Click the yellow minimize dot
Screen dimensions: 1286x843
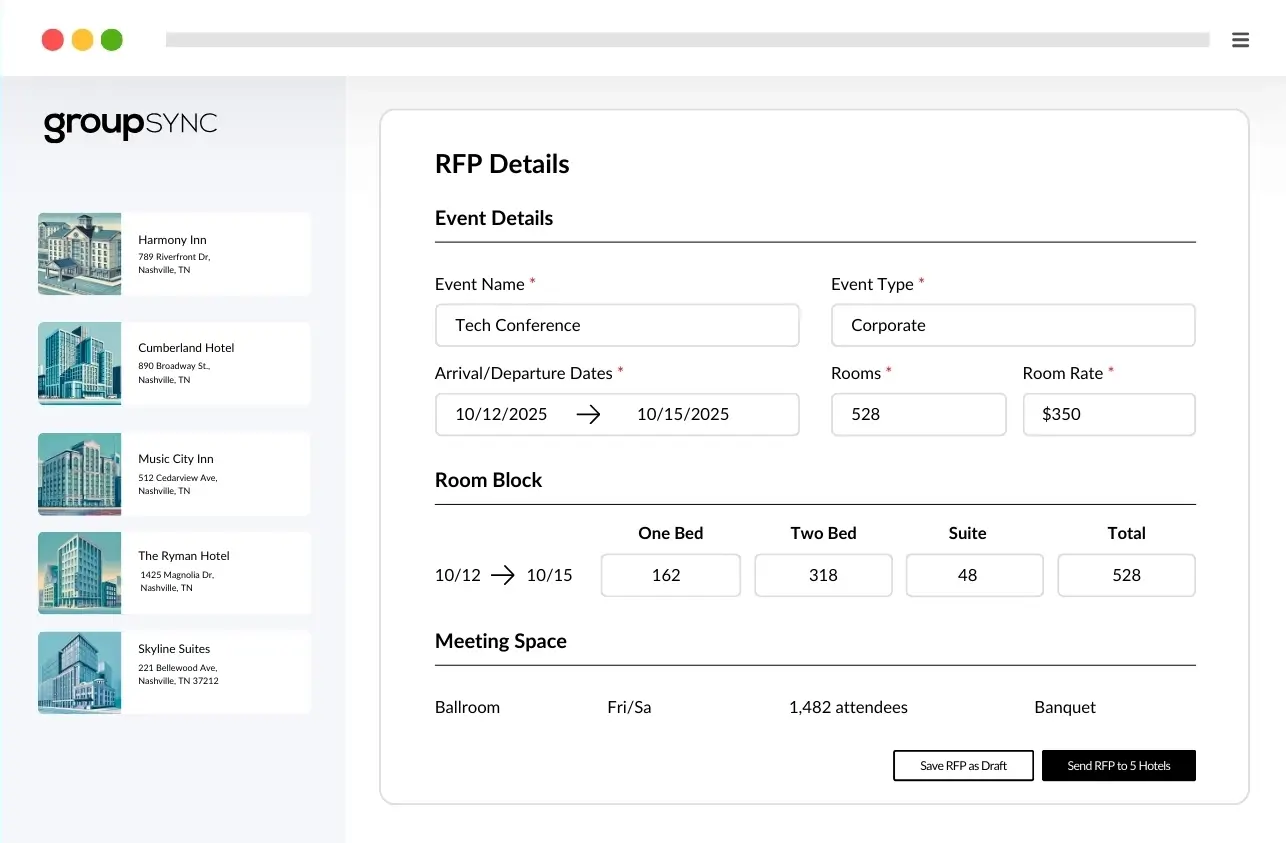tap(82, 40)
